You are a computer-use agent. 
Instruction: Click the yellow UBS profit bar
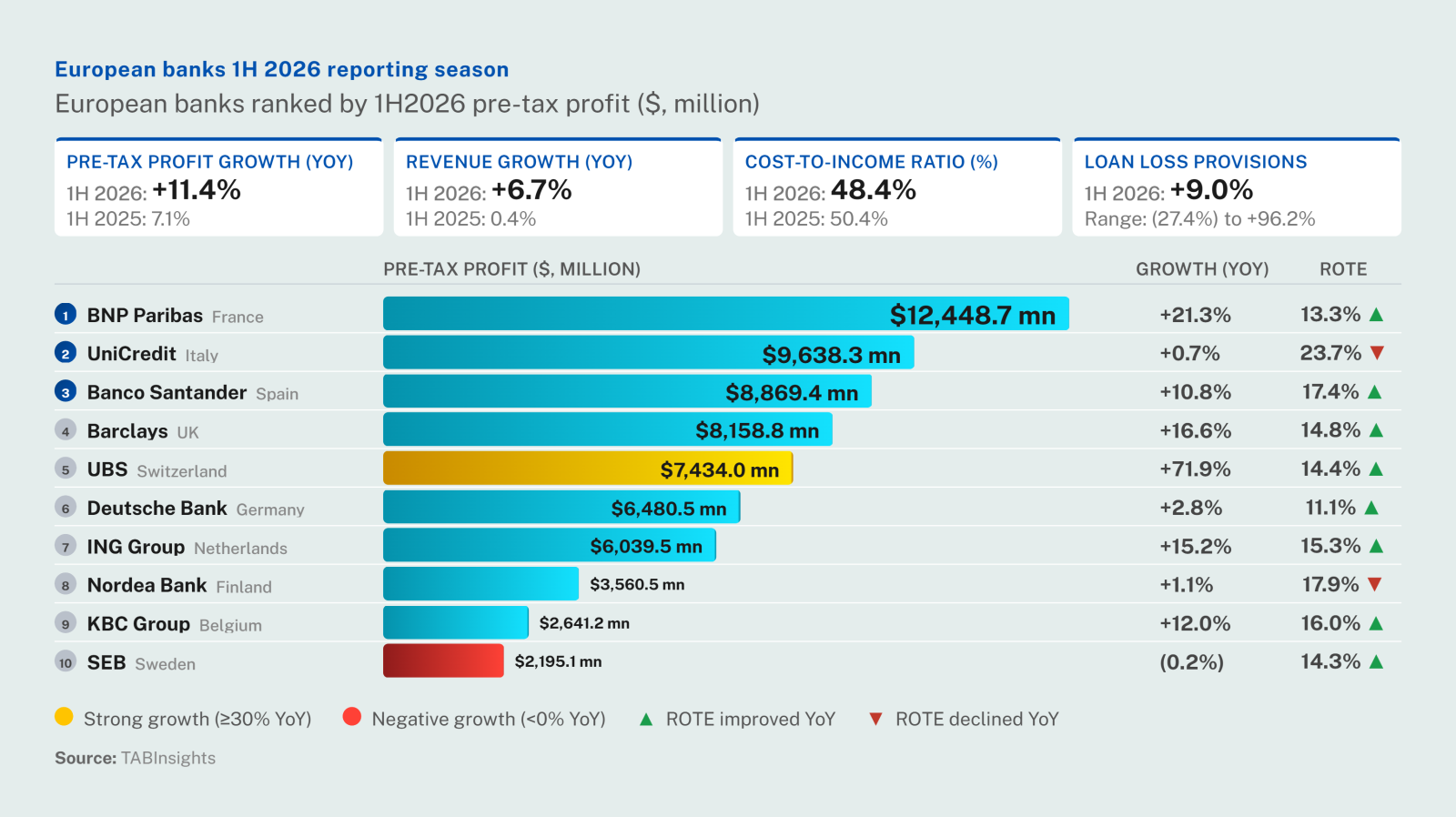point(588,469)
